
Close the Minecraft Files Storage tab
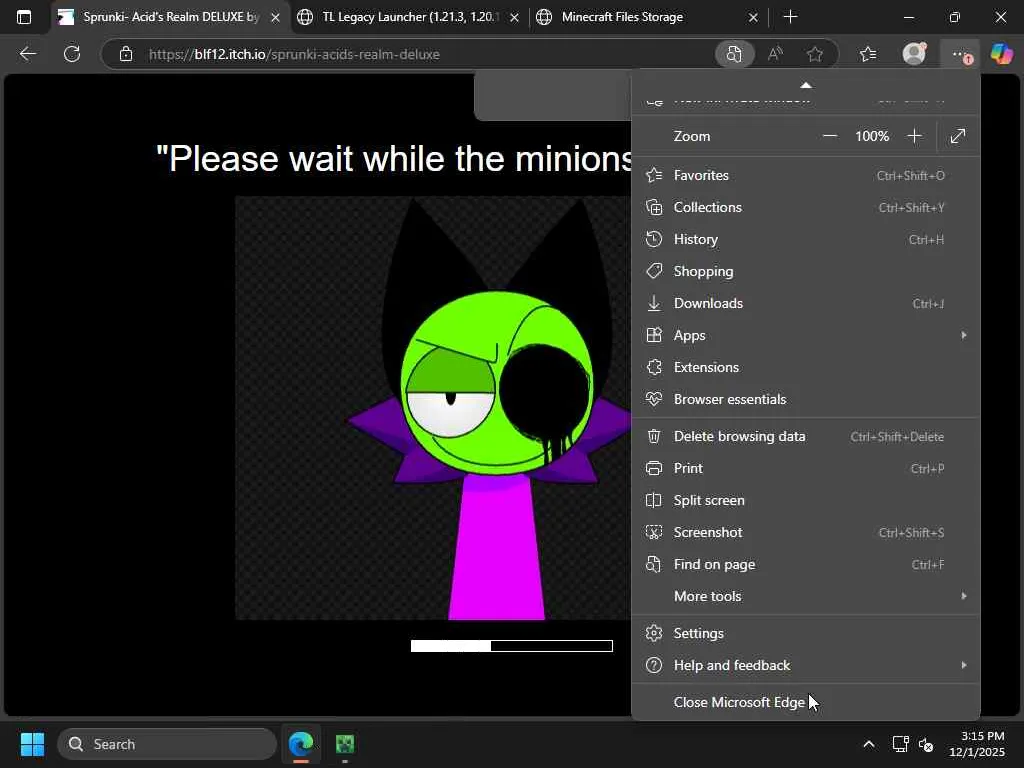point(753,18)
